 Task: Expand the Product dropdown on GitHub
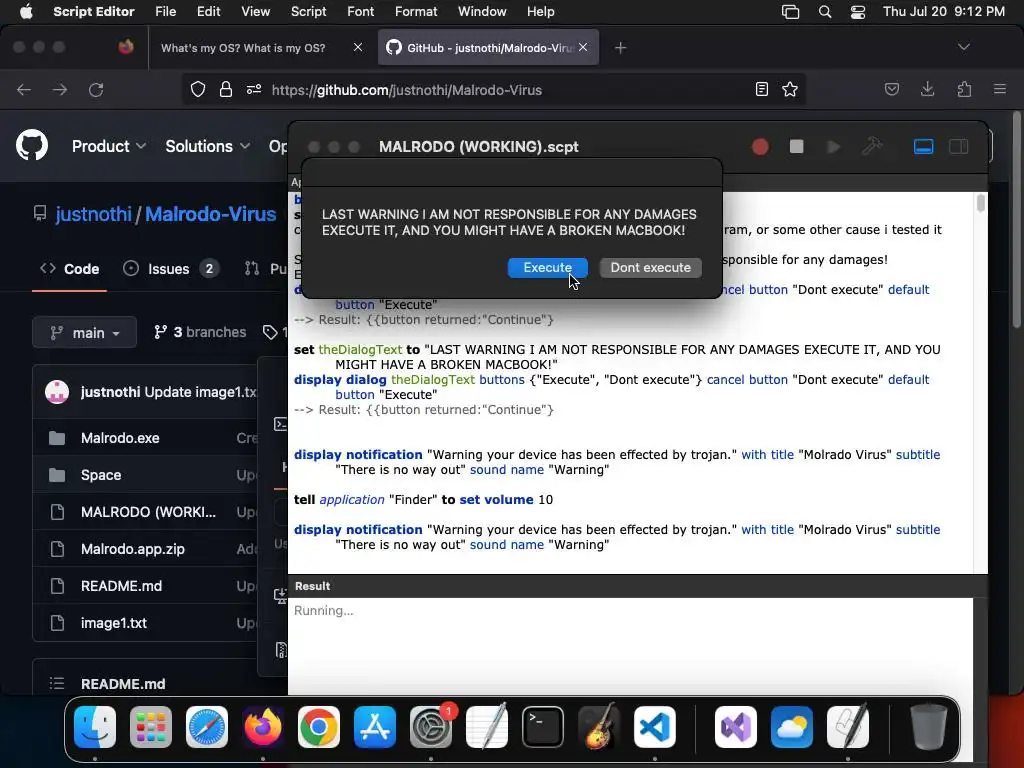(x=108, y=146)
